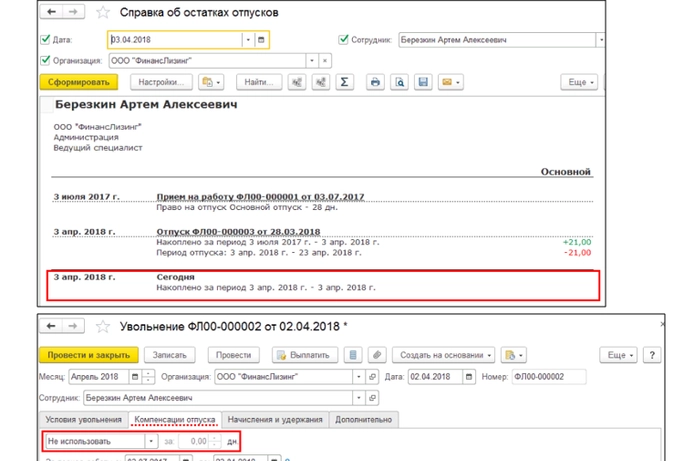The image size is (674, 461).
Task: Add the Увольнение document to favorites
Action: click(x=103, y=326)
